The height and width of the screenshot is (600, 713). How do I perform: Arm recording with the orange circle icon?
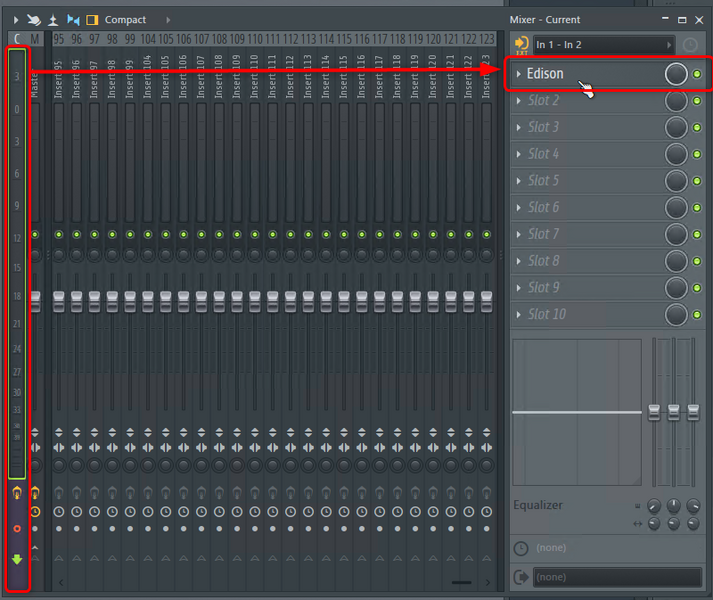[x=17, y=528]
